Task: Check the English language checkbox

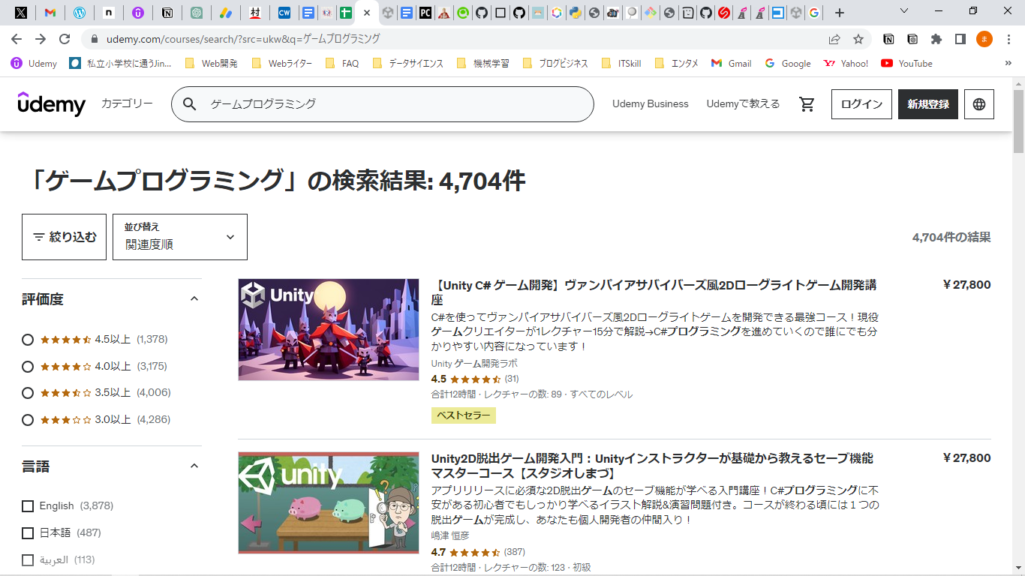Action: pyautogui.click(x=27, y=506)
